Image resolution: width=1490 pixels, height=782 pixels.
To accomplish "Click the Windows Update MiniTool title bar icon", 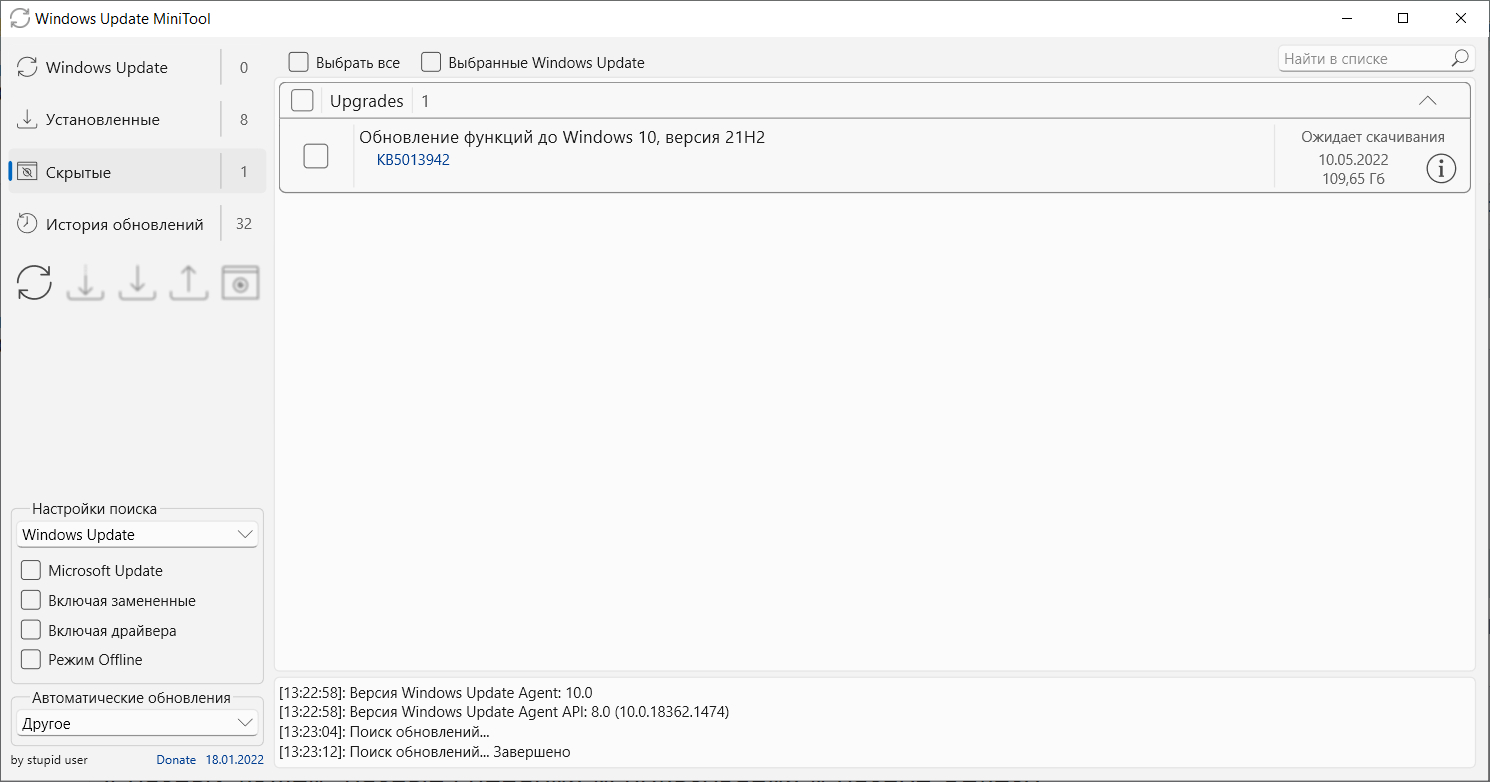I will click(x=19, y=18).
